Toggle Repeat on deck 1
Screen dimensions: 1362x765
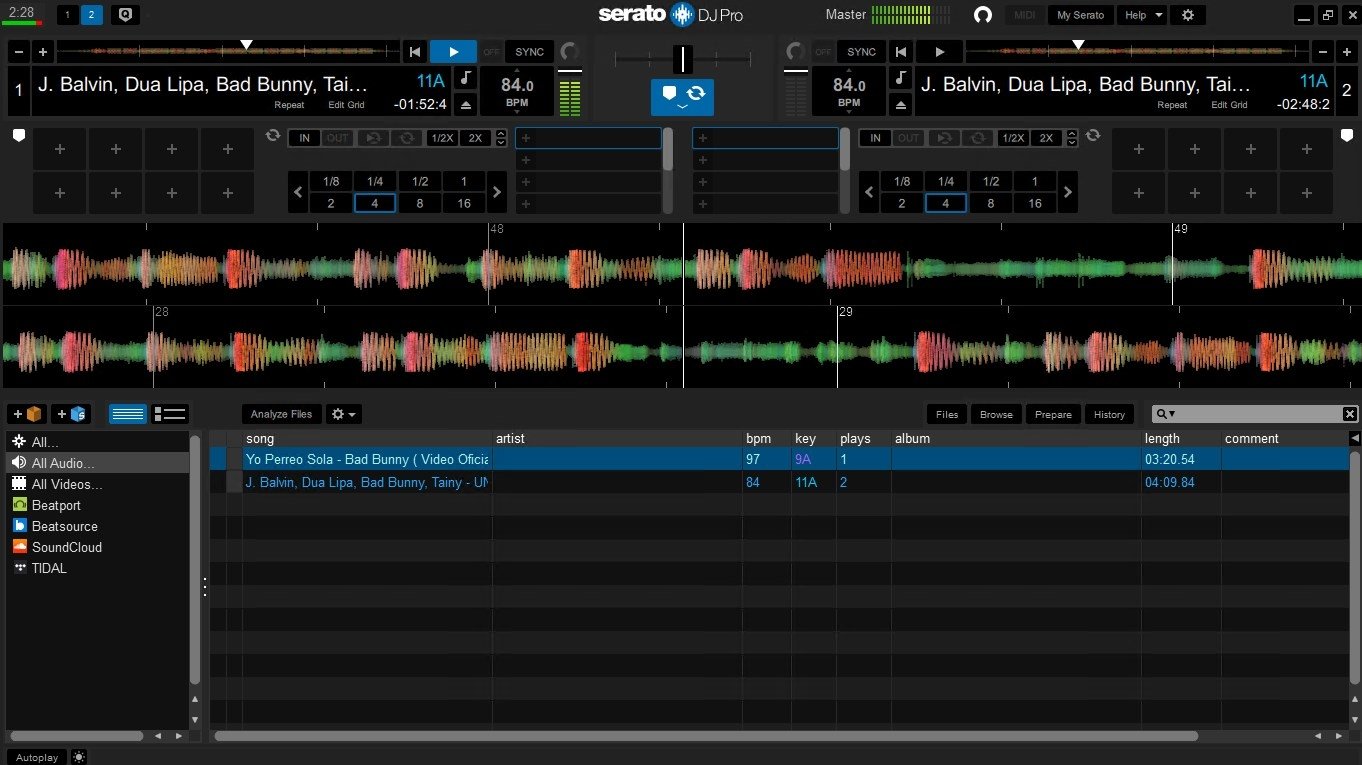(290, 105)
